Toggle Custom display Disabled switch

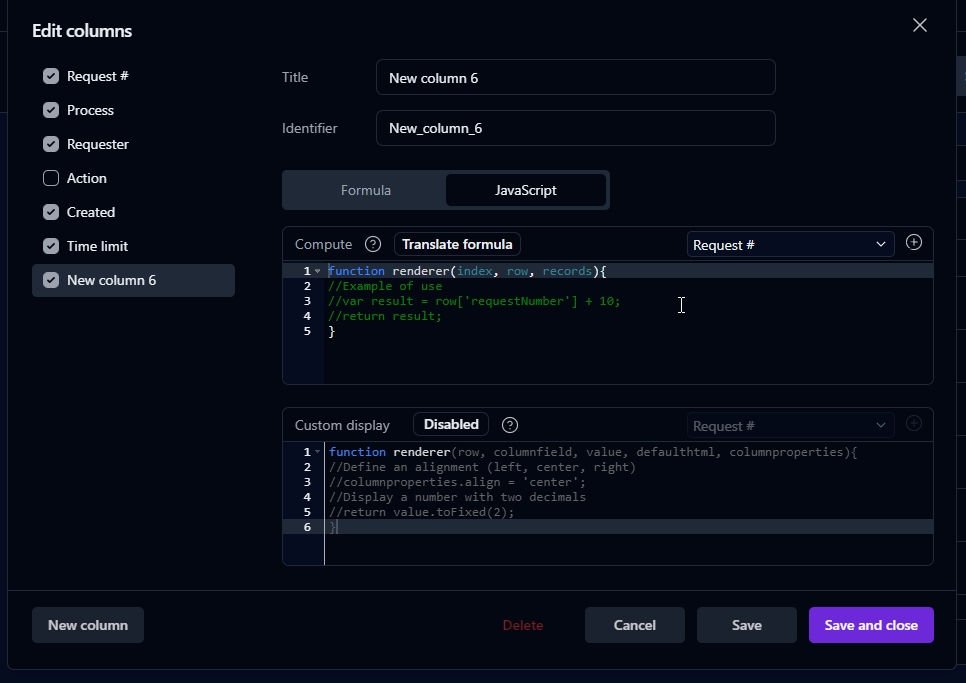click(451, 425)
